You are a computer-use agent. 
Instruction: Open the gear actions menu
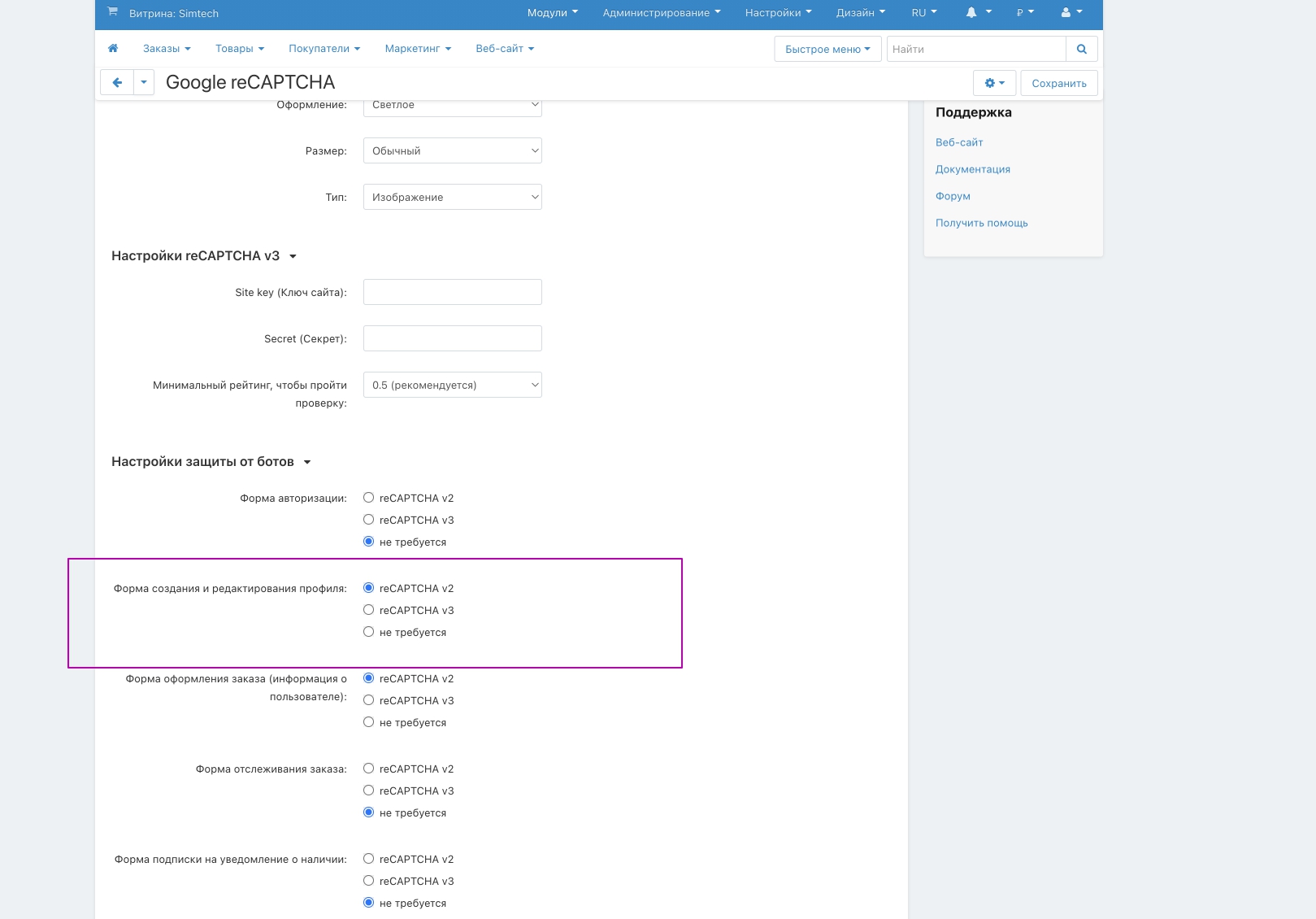(x=995, y=83)
